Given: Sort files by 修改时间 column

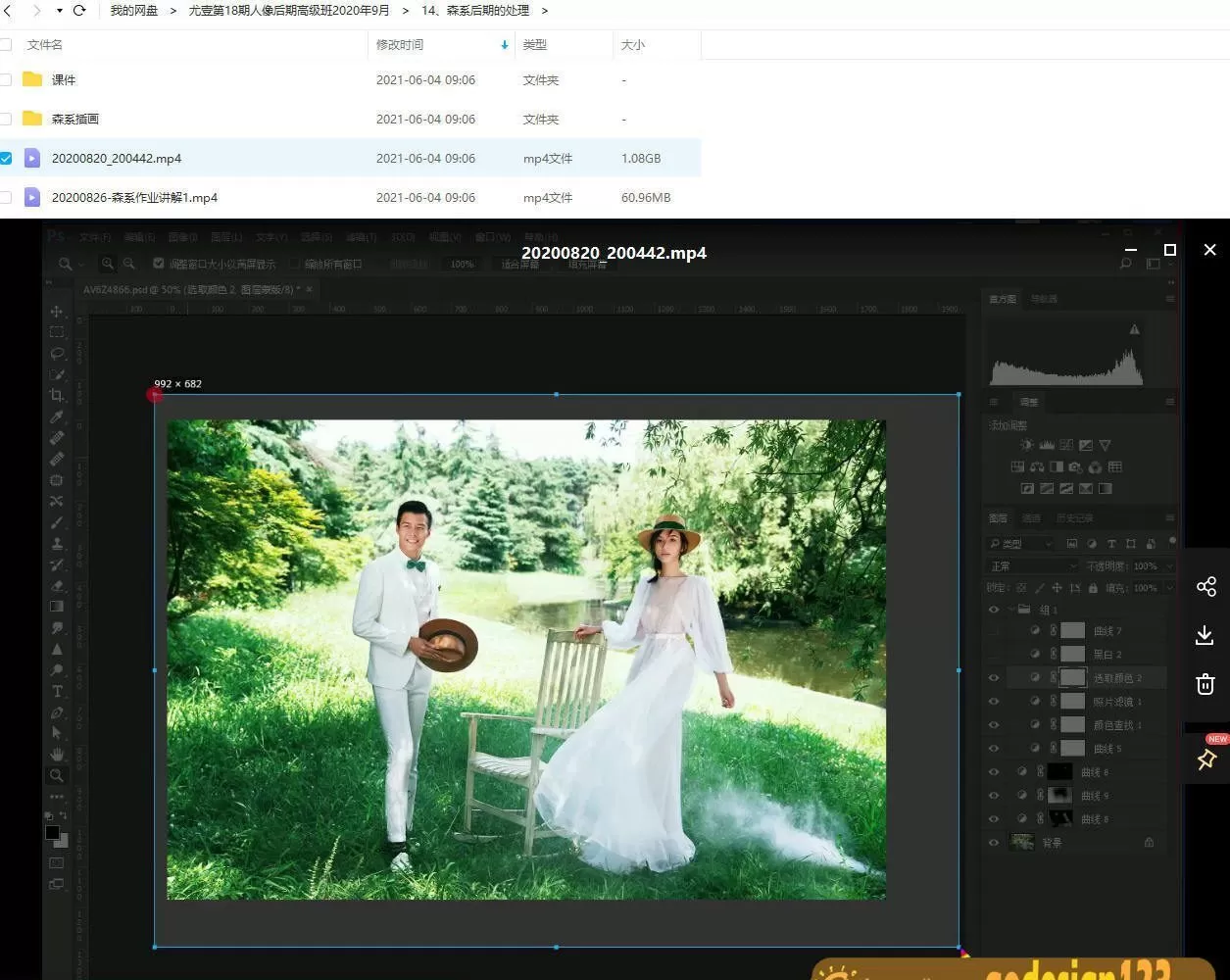Looking at the screenshot, I should point(400,45).
